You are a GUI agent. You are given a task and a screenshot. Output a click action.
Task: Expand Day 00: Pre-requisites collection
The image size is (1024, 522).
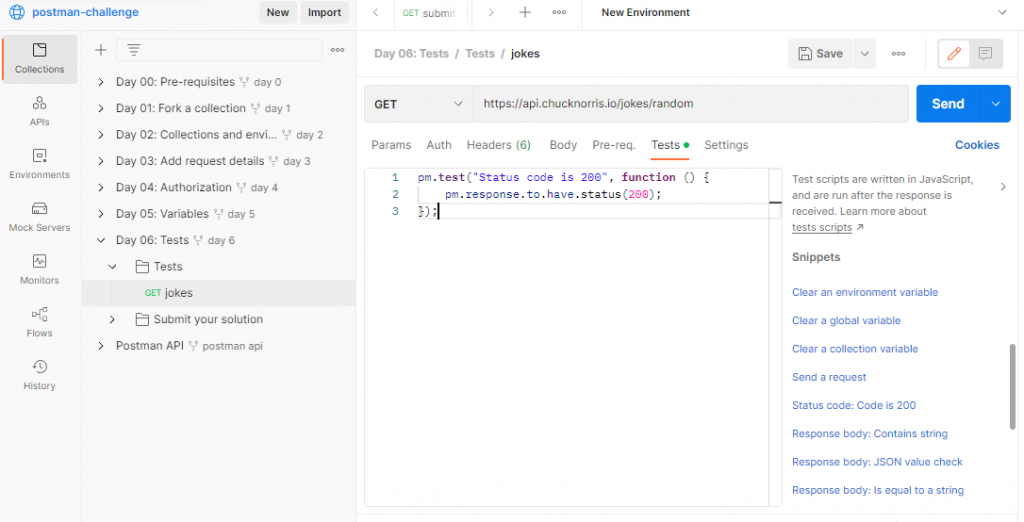(101, 82)
